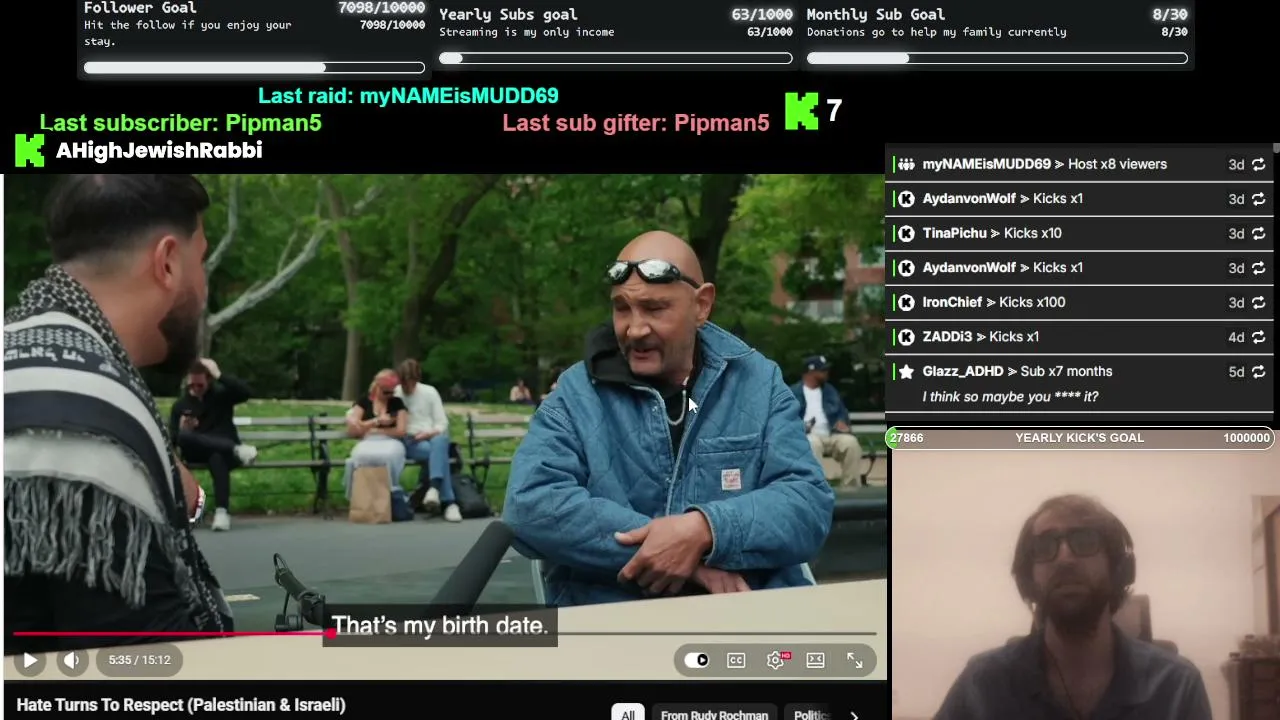The height and width of the screenshot is (720, 1280).
Task: Click 'Last raid: myNAMEisMUDD69' text
Action: (x=408, y=96)
